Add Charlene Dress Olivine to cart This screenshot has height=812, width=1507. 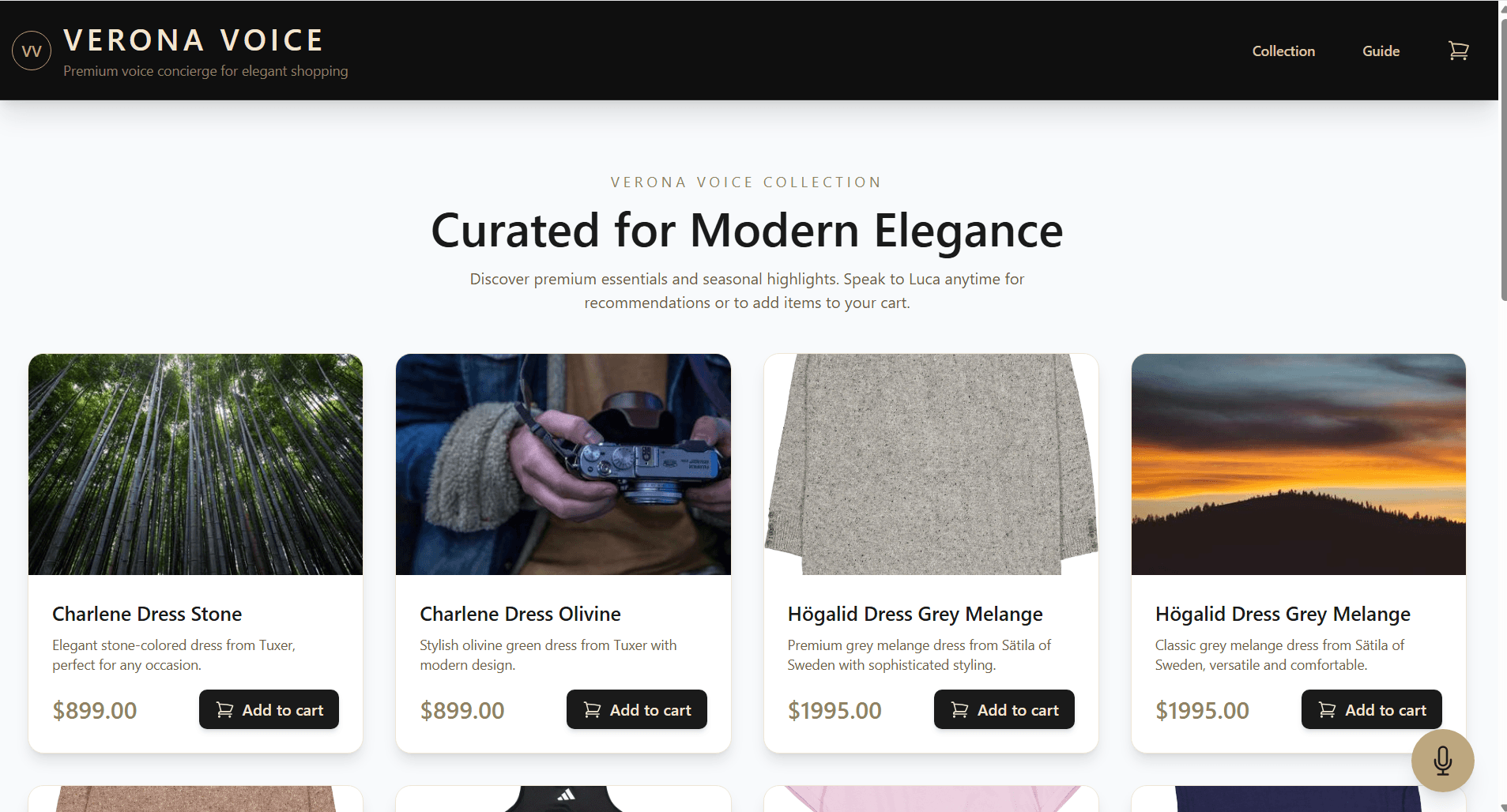pos(636,709)
